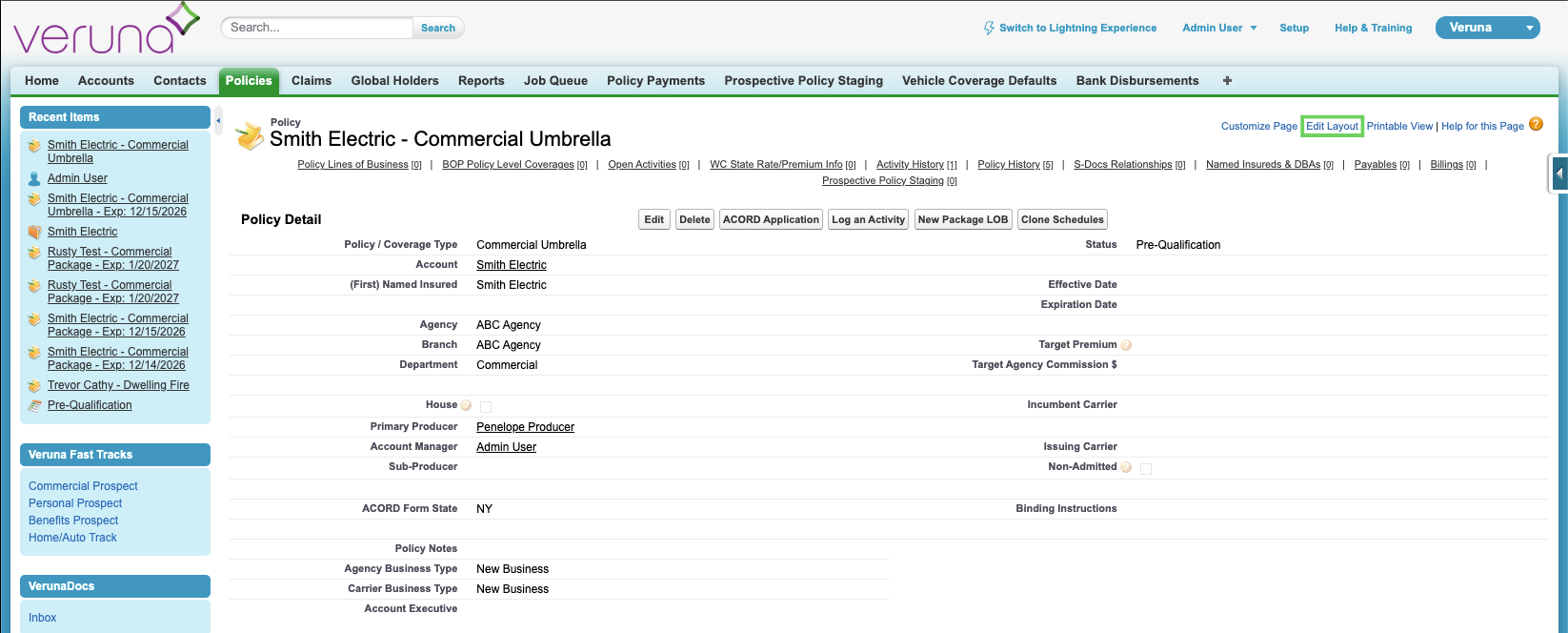
Task: Click the Edit button
Action: tap(654, 219)
